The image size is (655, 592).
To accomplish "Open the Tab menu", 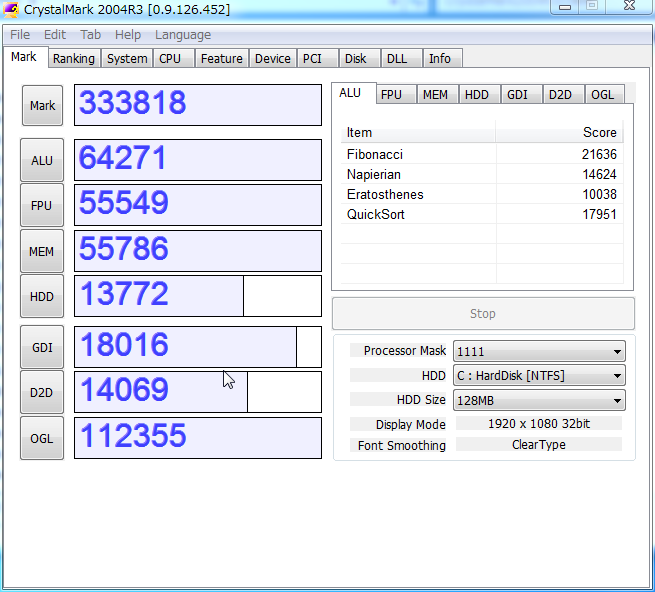I will point(91,35).
